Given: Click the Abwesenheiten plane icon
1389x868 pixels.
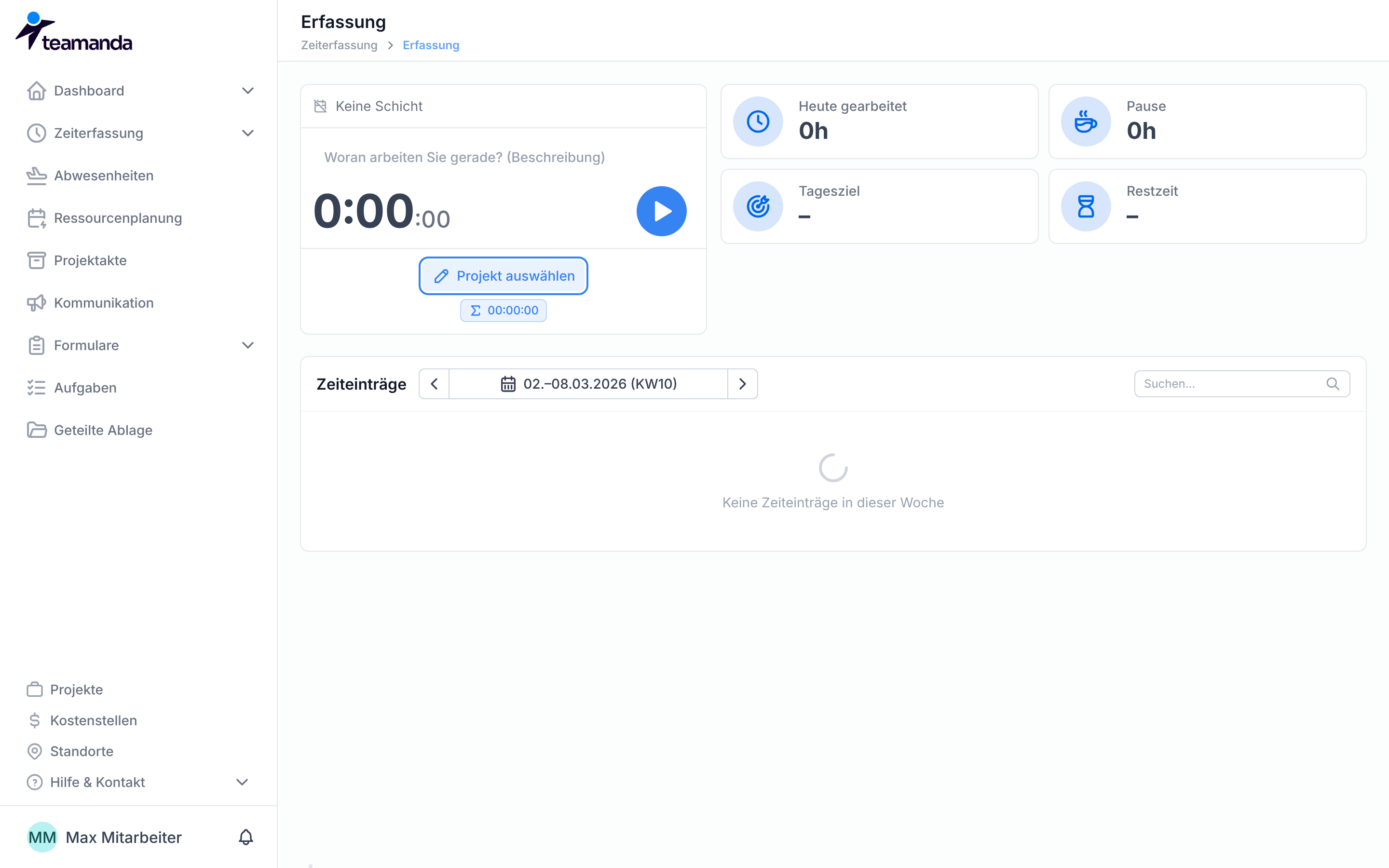Looking at the screenshot, I should pos(37,176).
